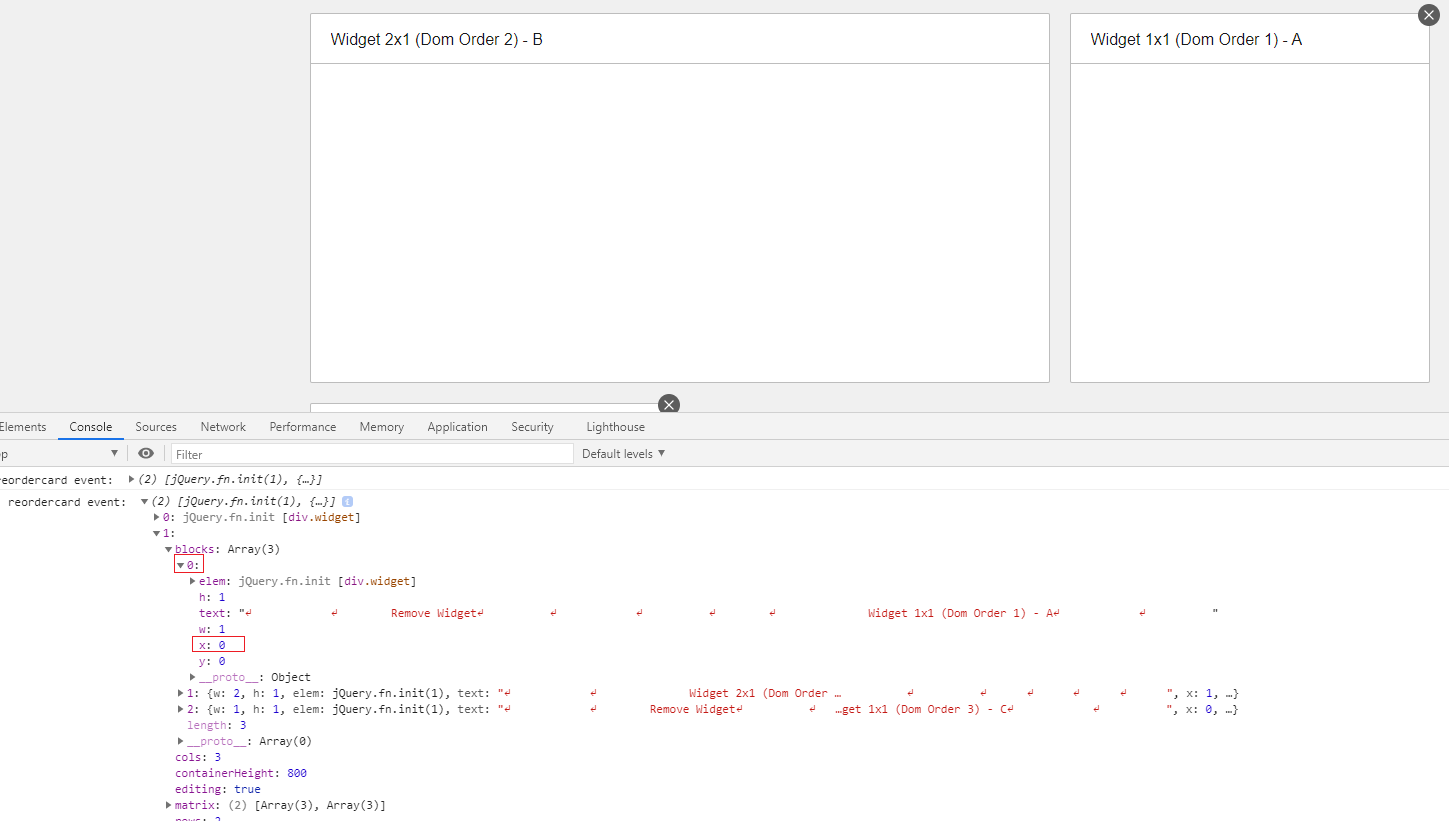Switch to the Sources tab
This screenshot has width=1449, height=835.
156,427
